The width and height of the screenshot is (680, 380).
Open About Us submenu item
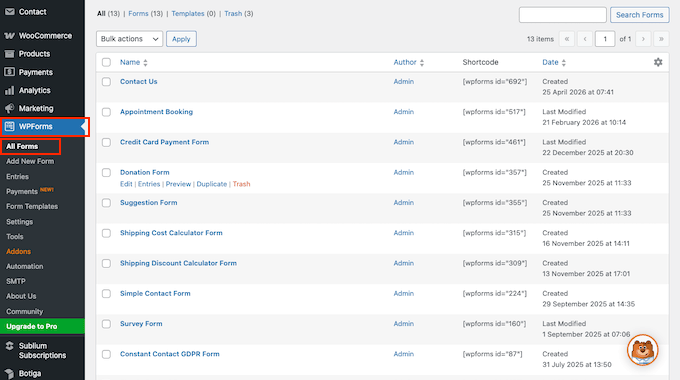[x=21, y=296]
